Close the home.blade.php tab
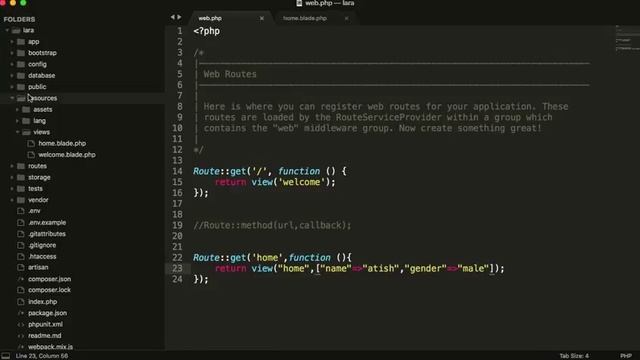Image resolution: width=640 pixels, height=360 pixels. (347, 18)
